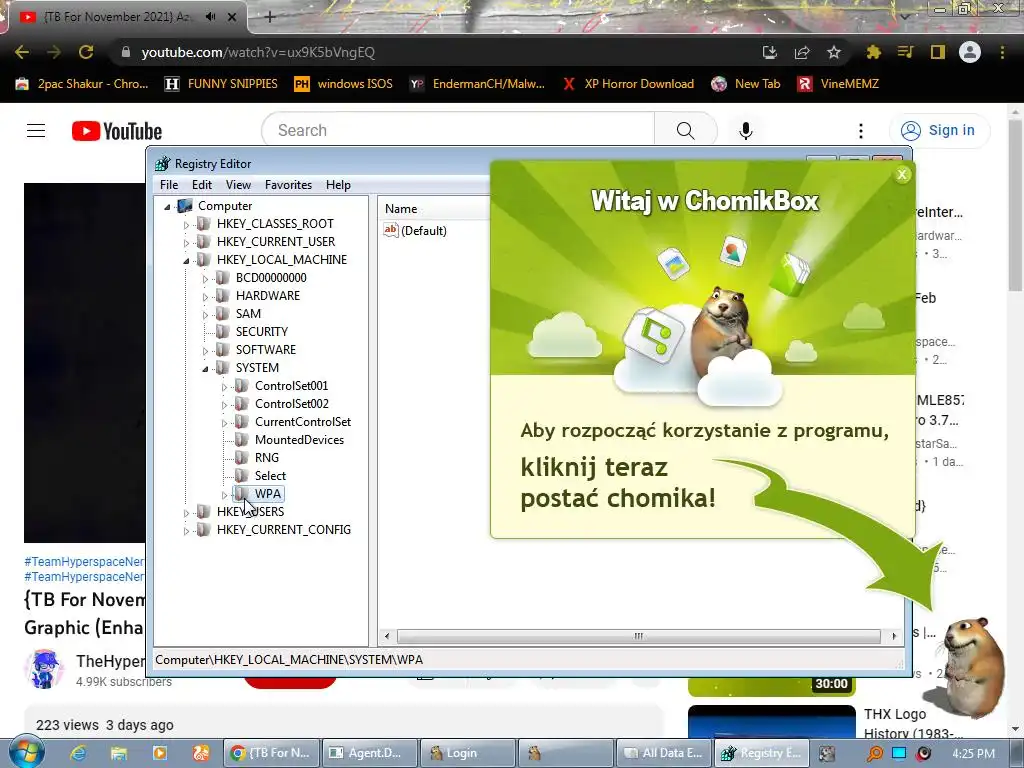Select the HKEY_CURRENT_CONFIG hive

(x=283, y=530)
